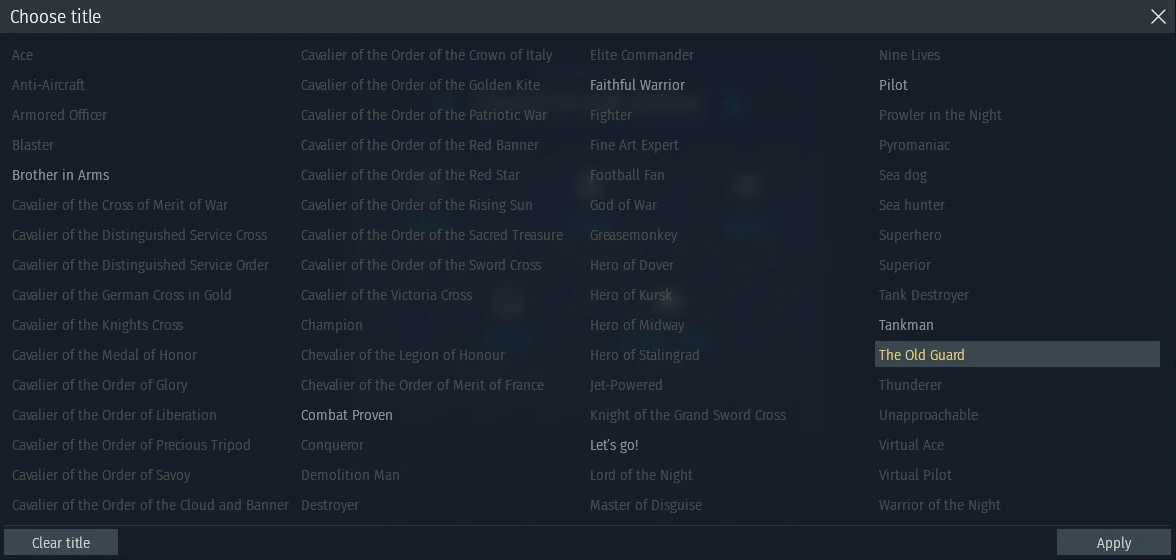The width and height of the screenshot is (1176, 560).
Task: Choose the 'Faithful Warrior' title
Action: (x=637, y=85)
